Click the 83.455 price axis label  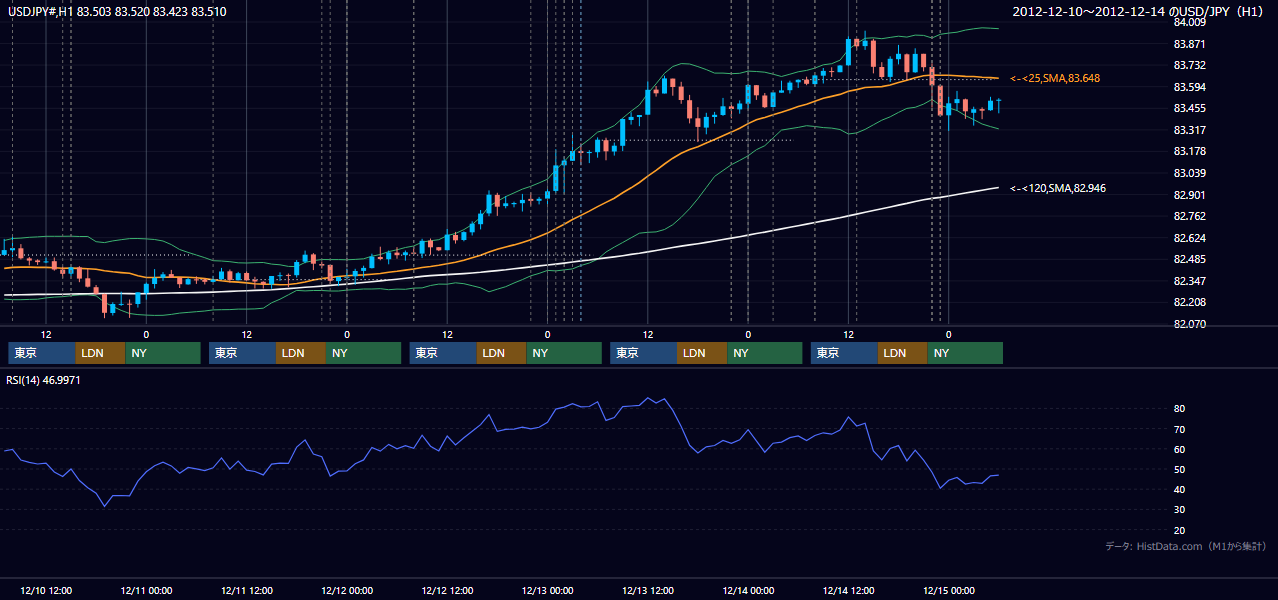click(1190, 109)
